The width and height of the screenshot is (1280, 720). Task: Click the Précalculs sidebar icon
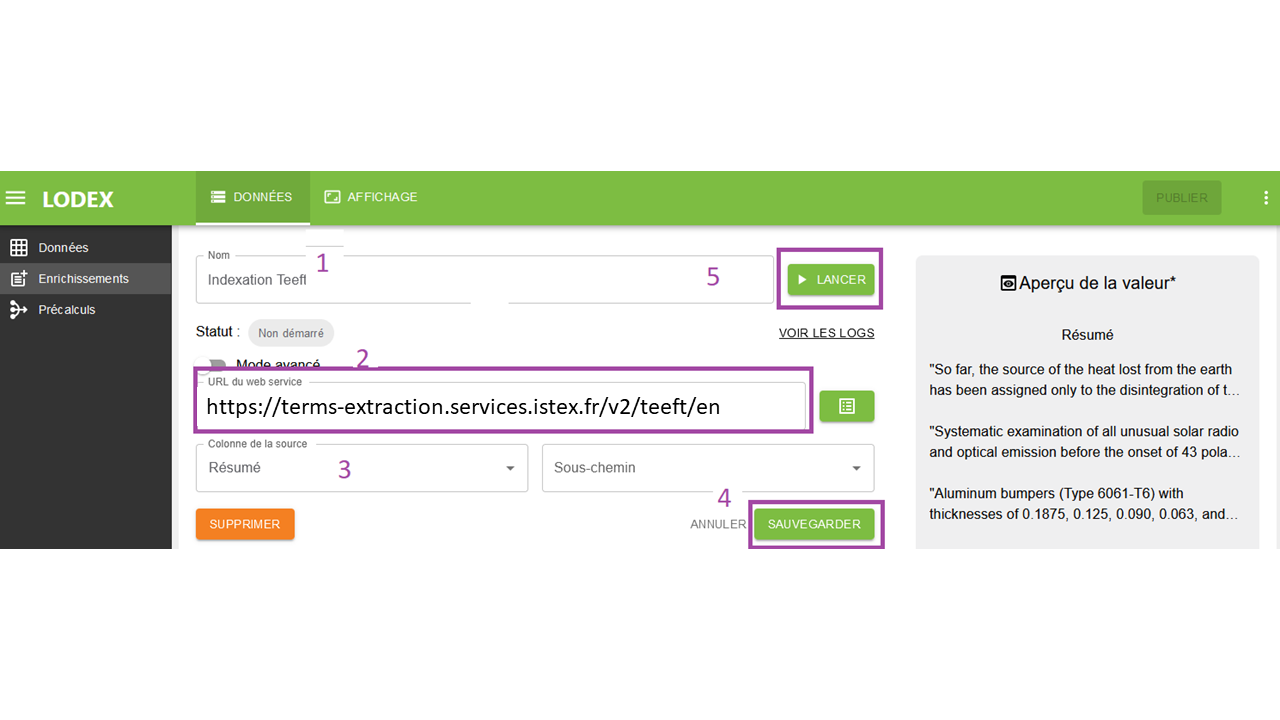point(18,310)
